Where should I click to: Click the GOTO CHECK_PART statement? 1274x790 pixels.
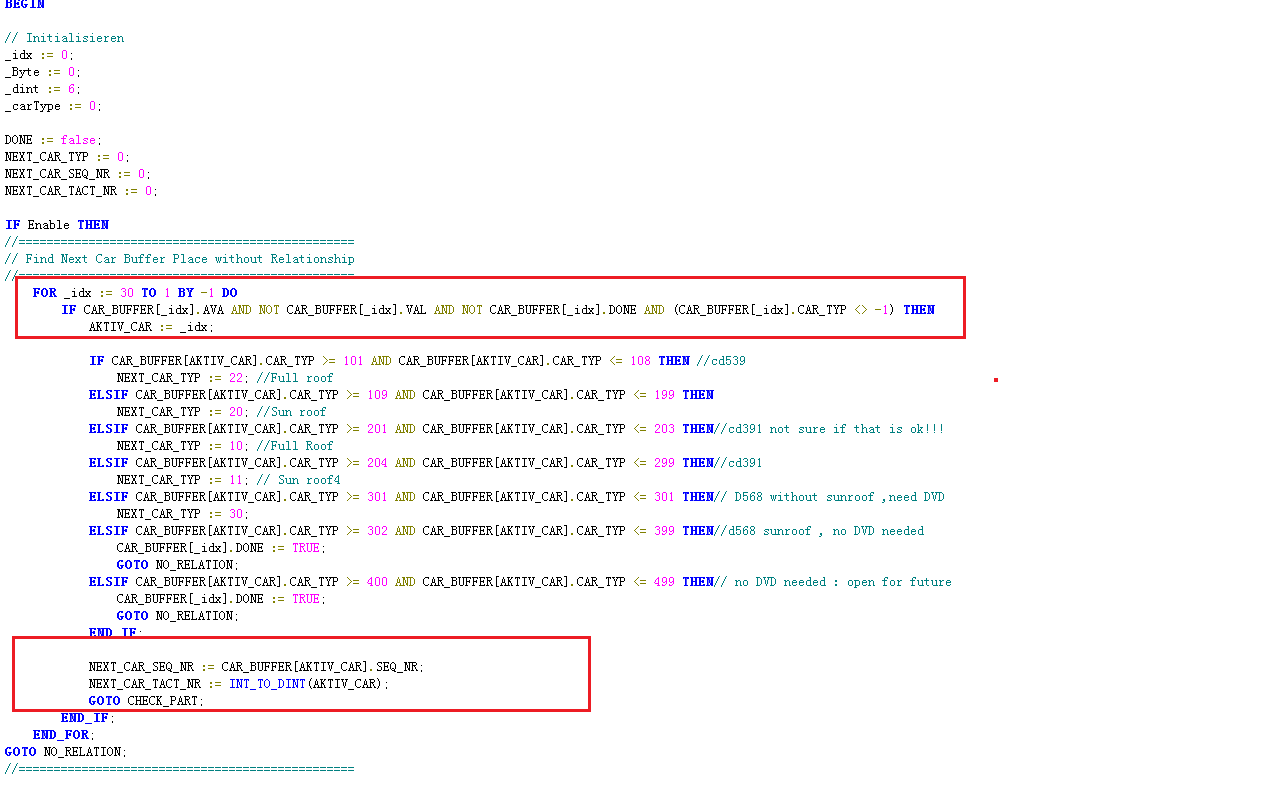point(146,701)
